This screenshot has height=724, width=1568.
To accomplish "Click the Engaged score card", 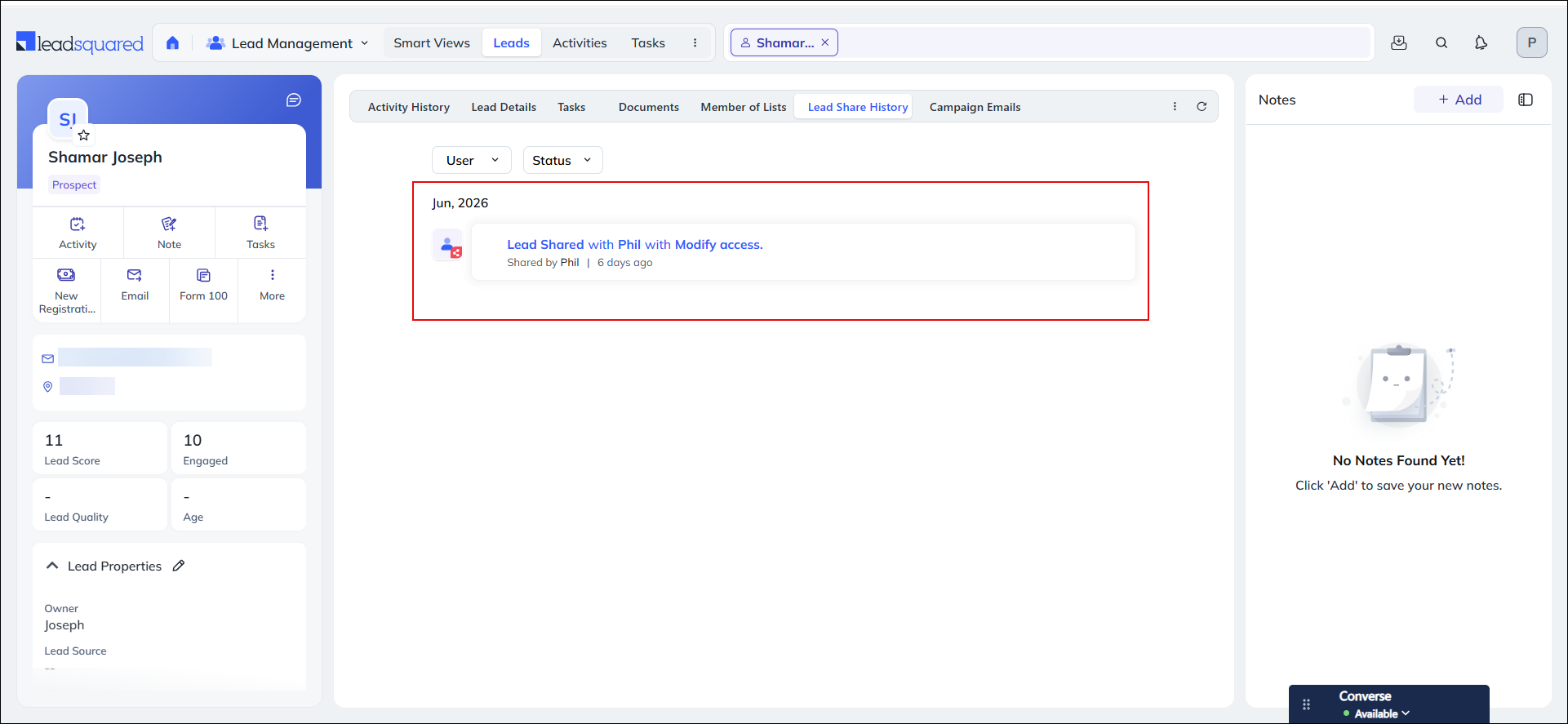I will click(238, 448).
